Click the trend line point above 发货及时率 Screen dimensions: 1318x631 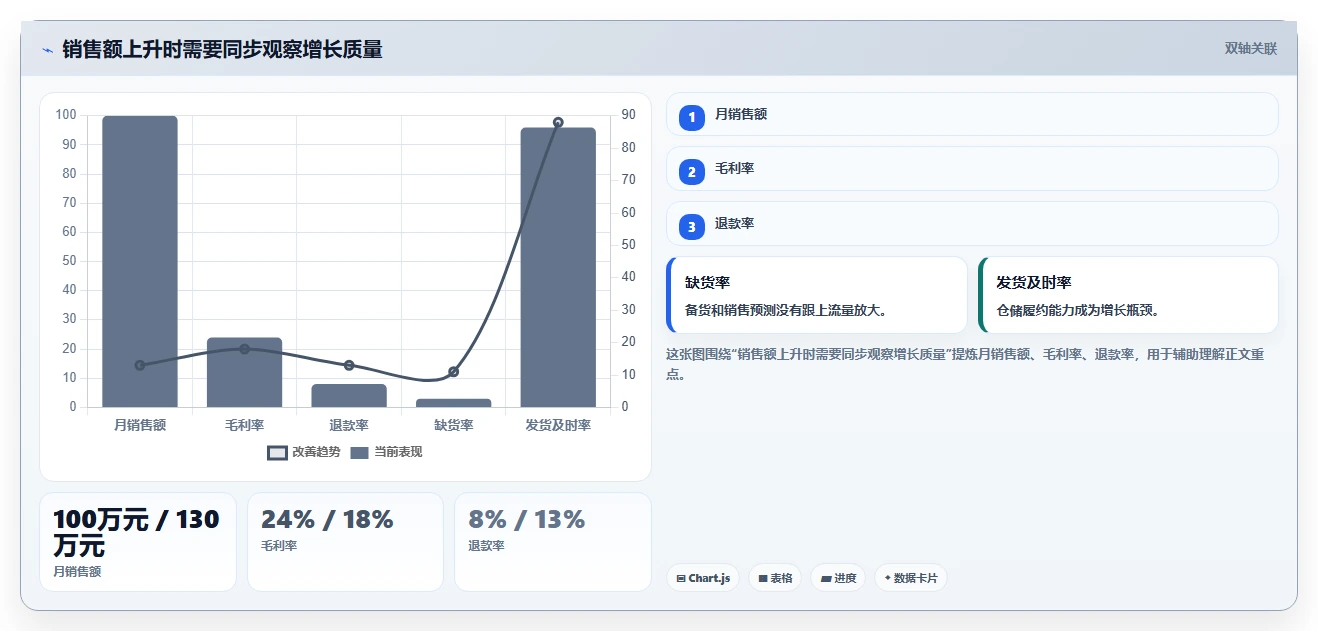(x=558, y=122)
